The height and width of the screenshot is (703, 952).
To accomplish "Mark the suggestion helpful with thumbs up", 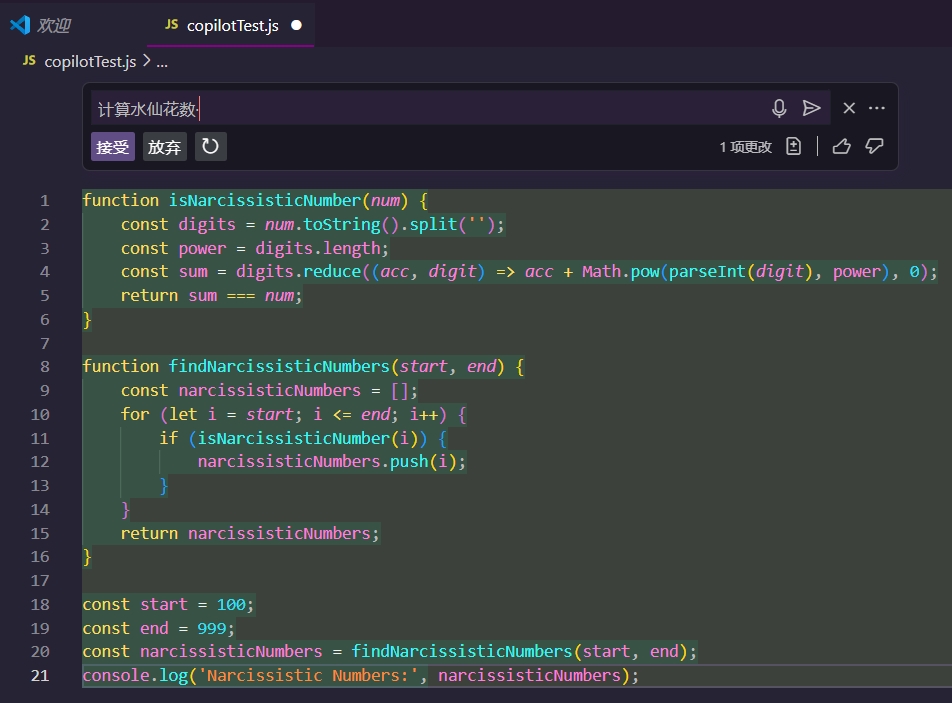I will pos(841,147).
